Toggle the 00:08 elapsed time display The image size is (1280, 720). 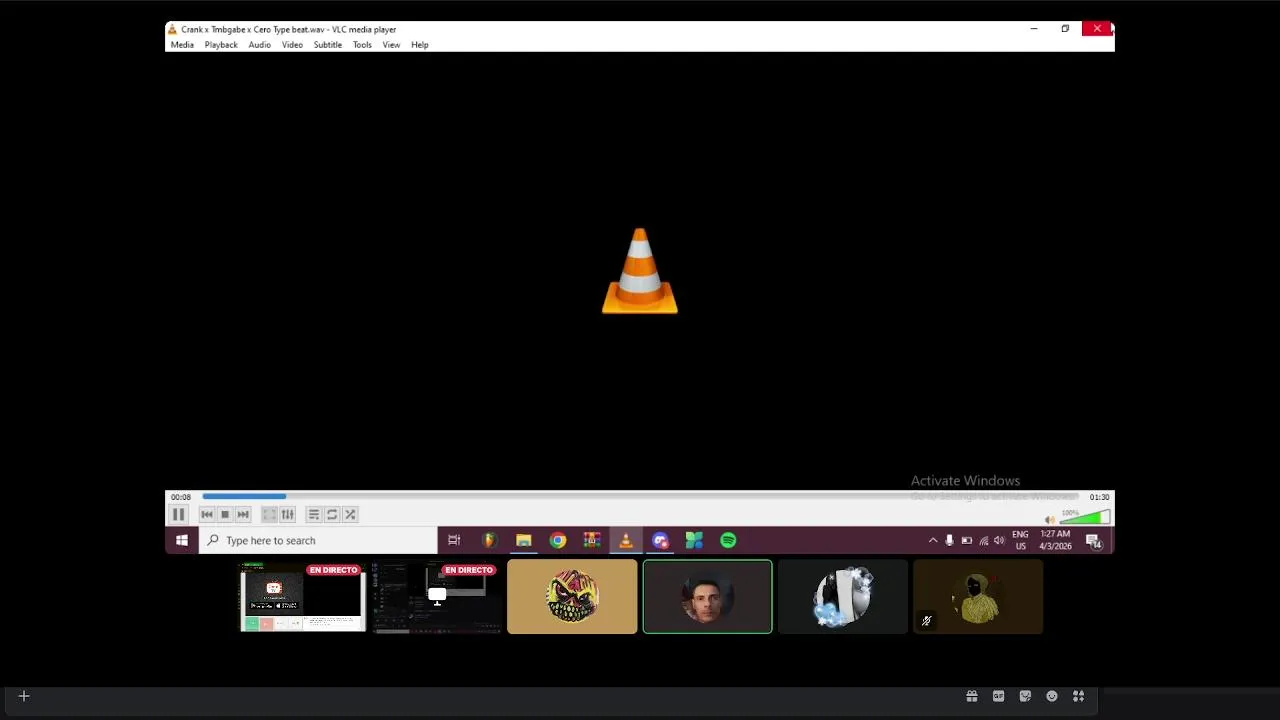tap(180, 497)
